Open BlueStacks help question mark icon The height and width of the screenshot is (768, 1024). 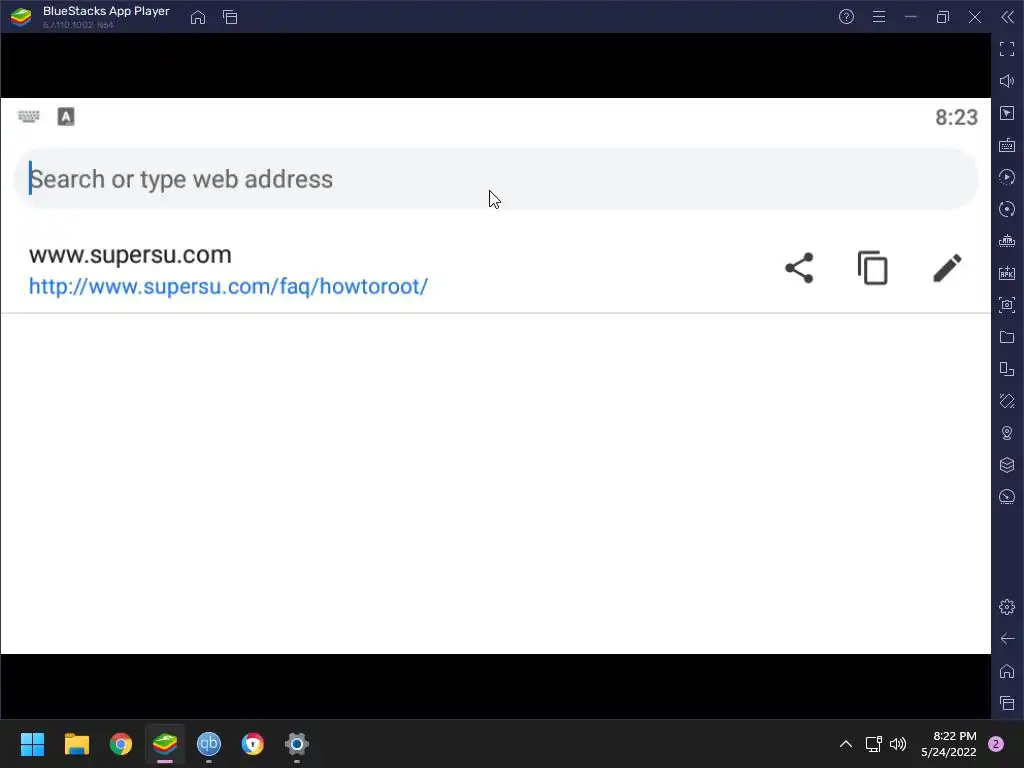(x=846, y=17)
